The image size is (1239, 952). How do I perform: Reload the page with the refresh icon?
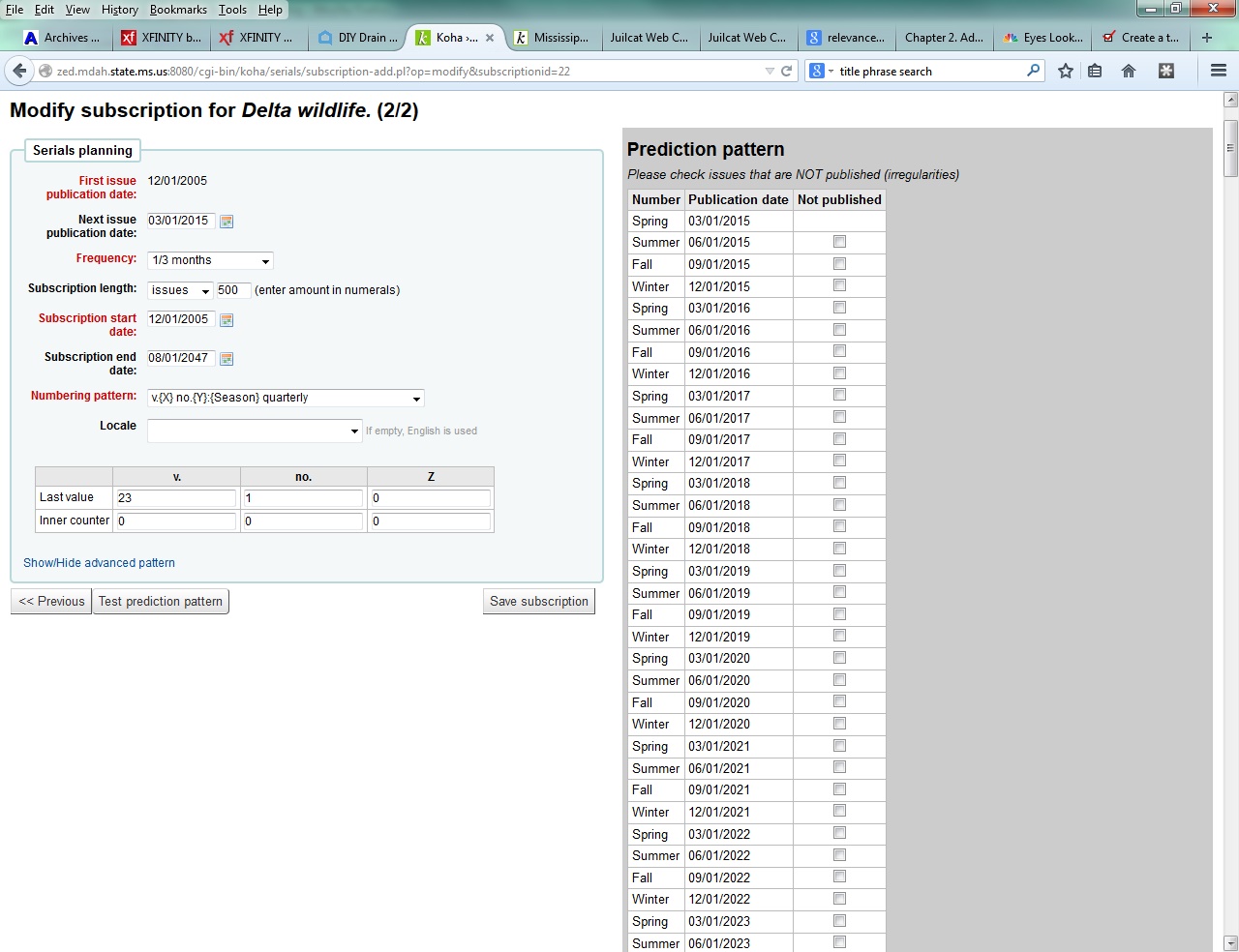tap(787, 71)
